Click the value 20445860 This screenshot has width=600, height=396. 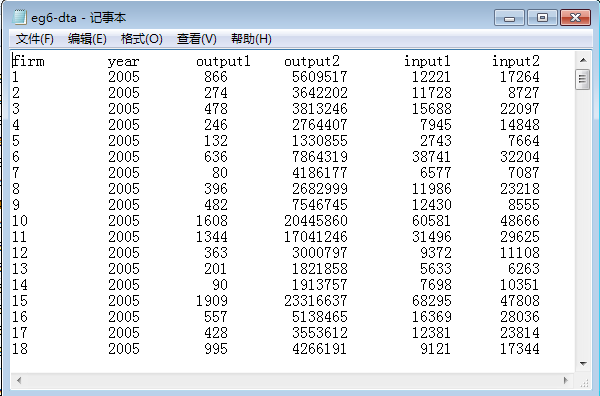tap(316, 221)
